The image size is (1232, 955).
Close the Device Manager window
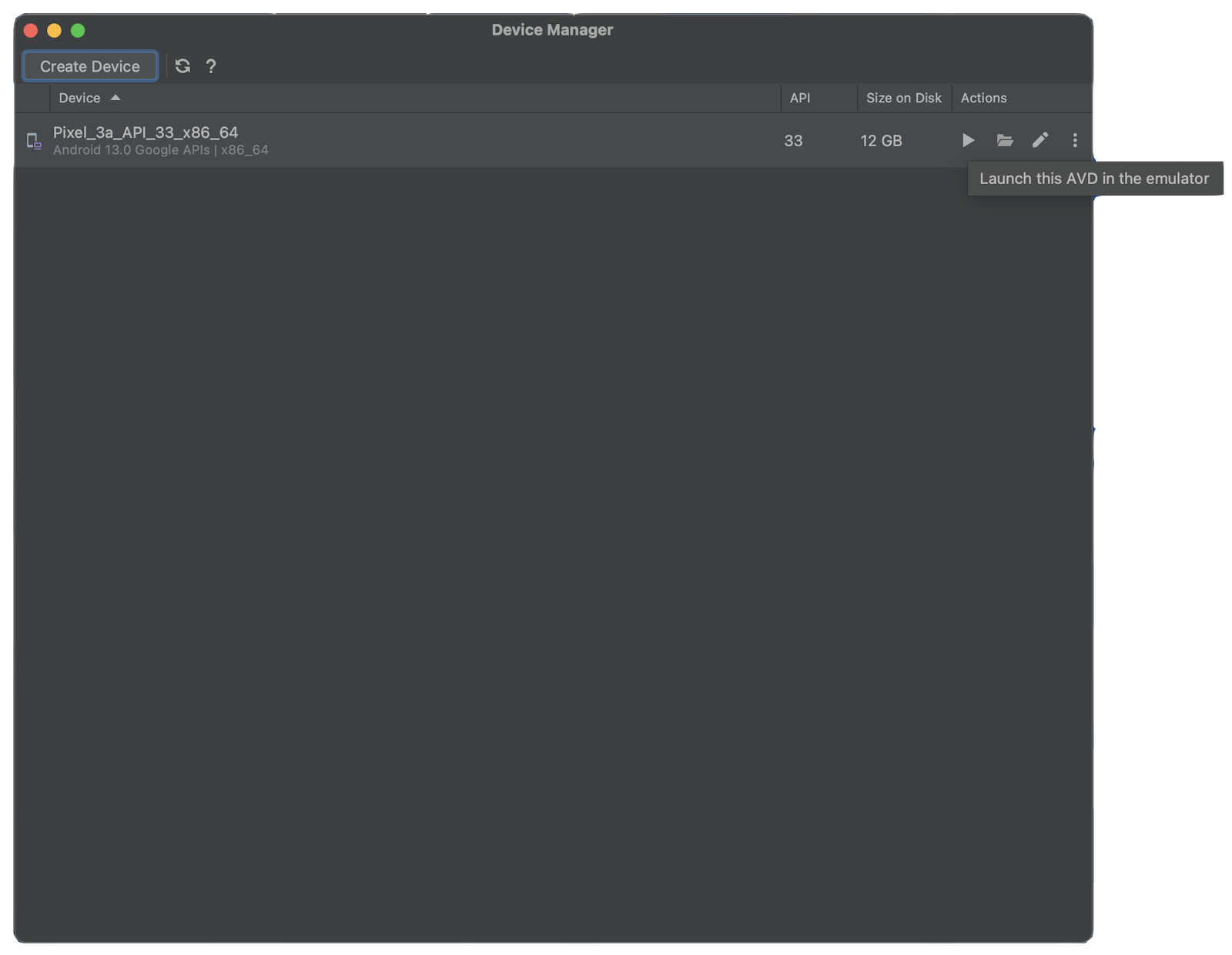click(x=31, y=30)
